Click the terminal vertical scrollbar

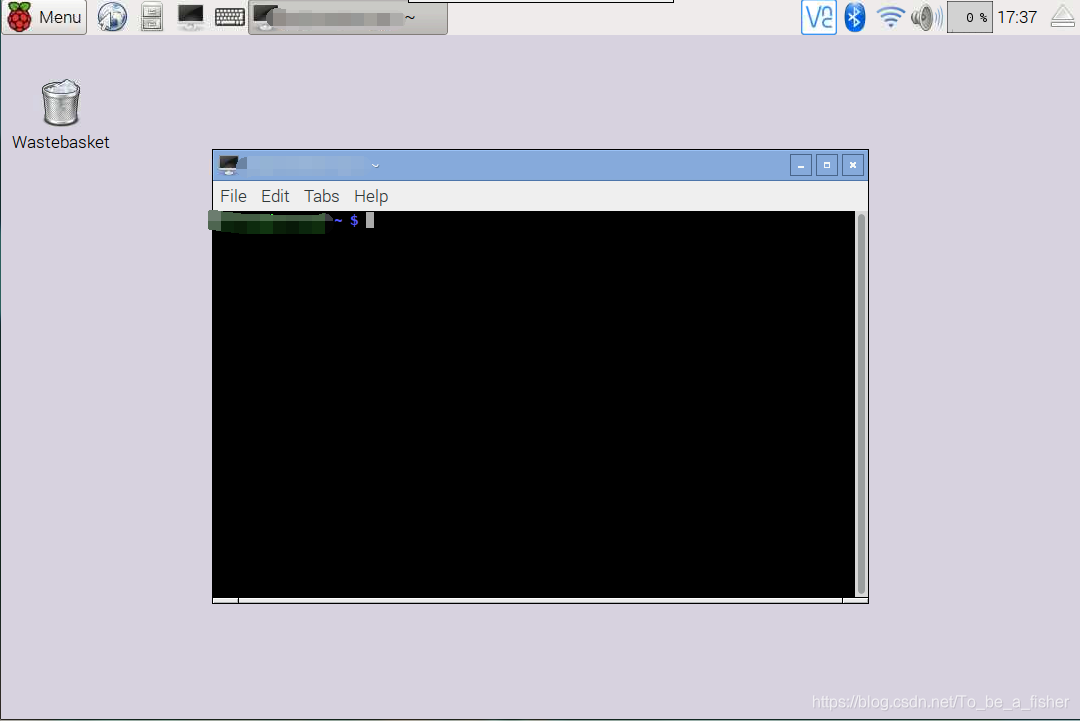(860, 404)
